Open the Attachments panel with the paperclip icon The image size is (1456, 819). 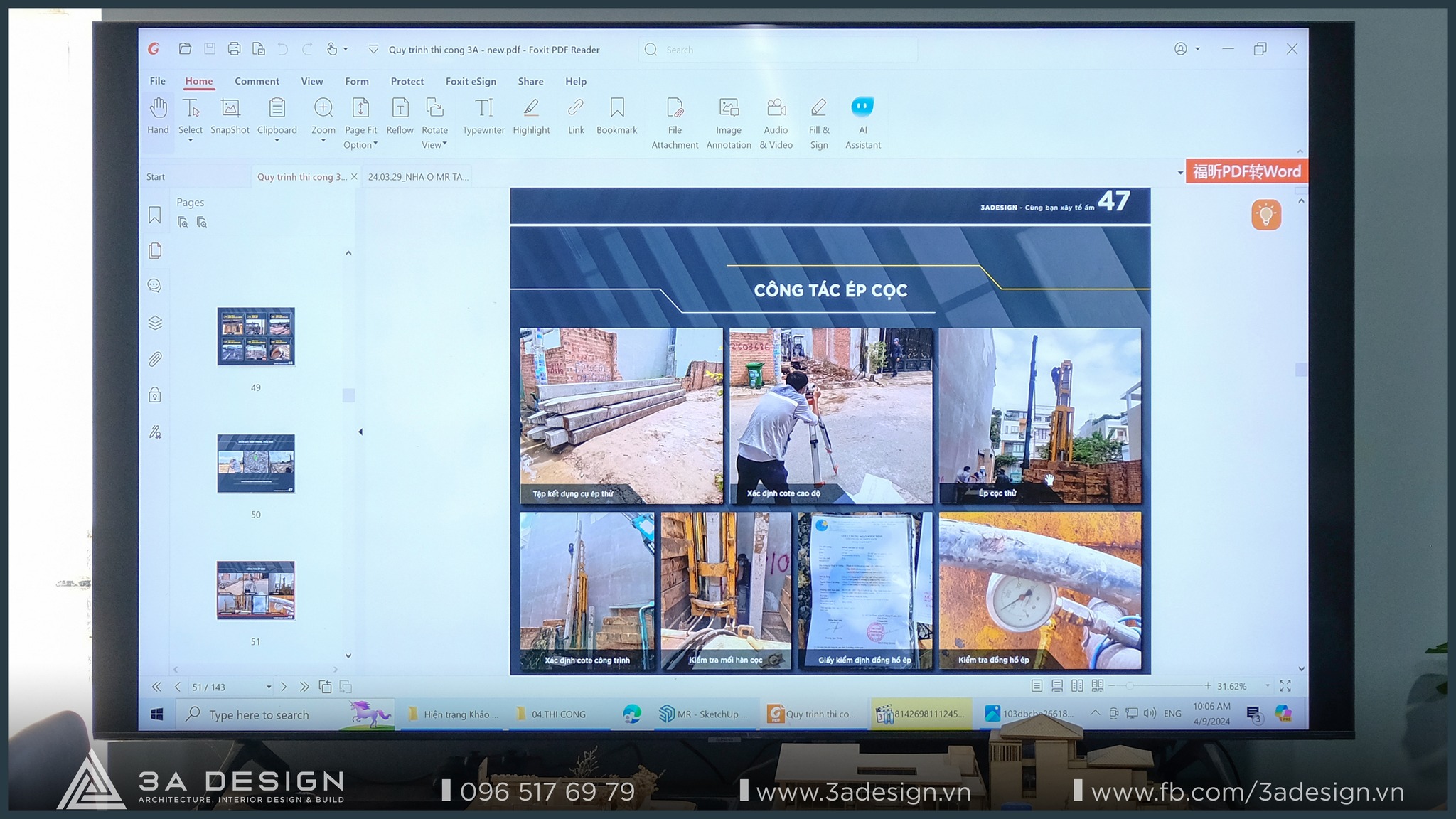tap(155, 359)
